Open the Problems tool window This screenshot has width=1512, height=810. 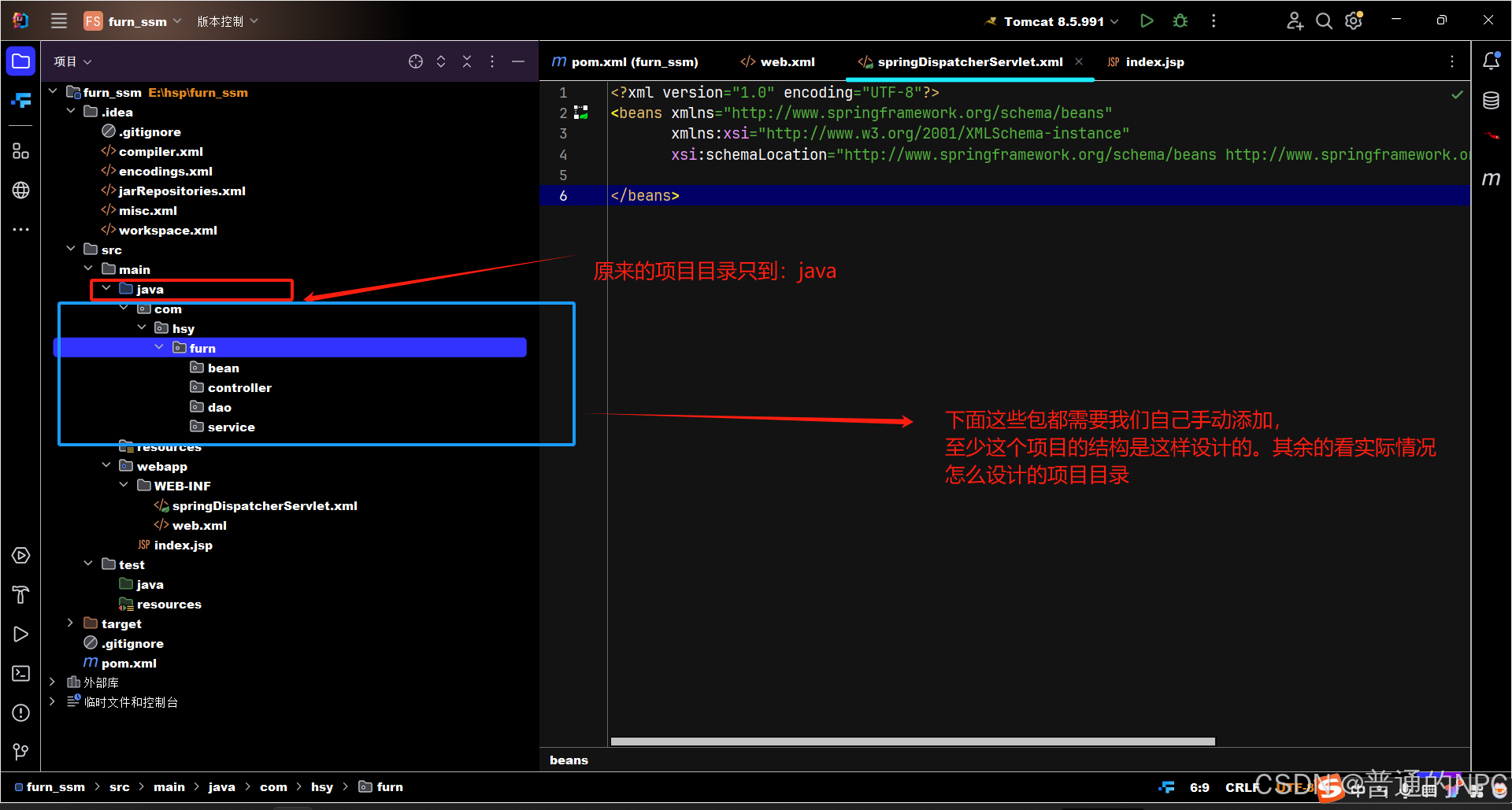(21, 713)
